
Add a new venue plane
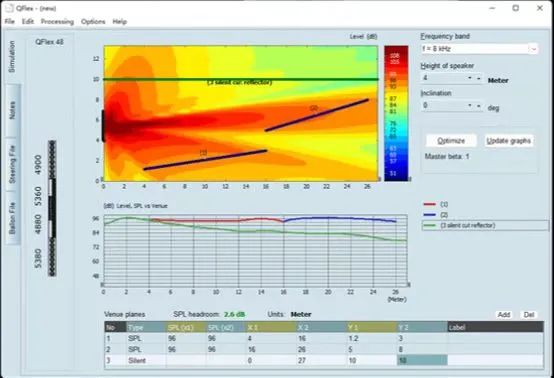(504, 314)
